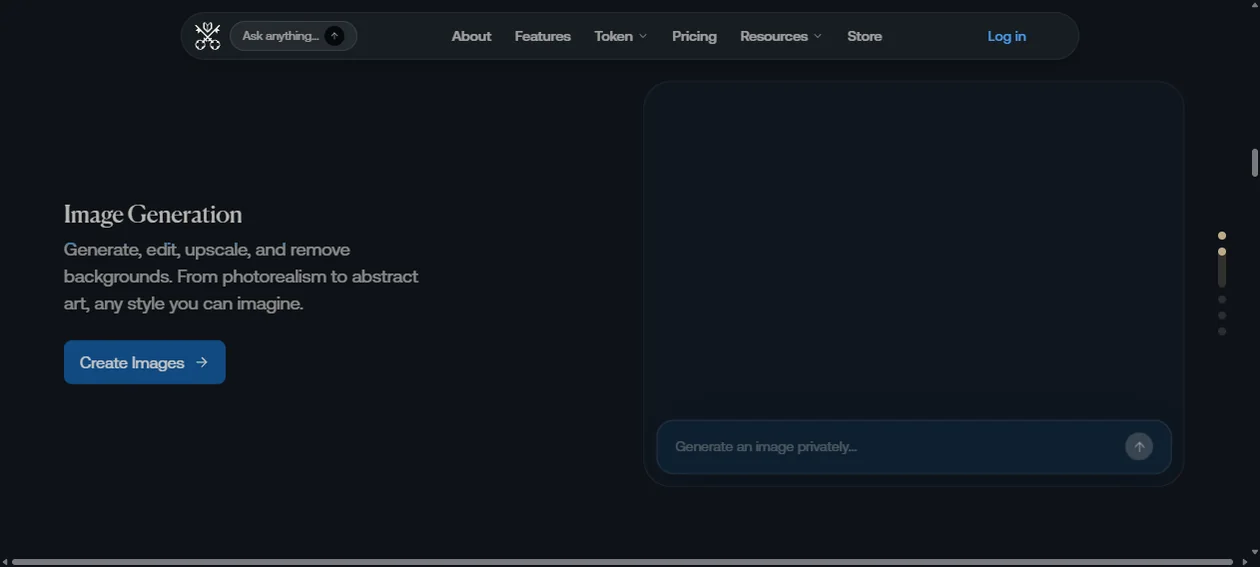This screenshot has width=1260, height=567.
Task: Visit the Store link in navbar
Action: [x=865, y=36]
